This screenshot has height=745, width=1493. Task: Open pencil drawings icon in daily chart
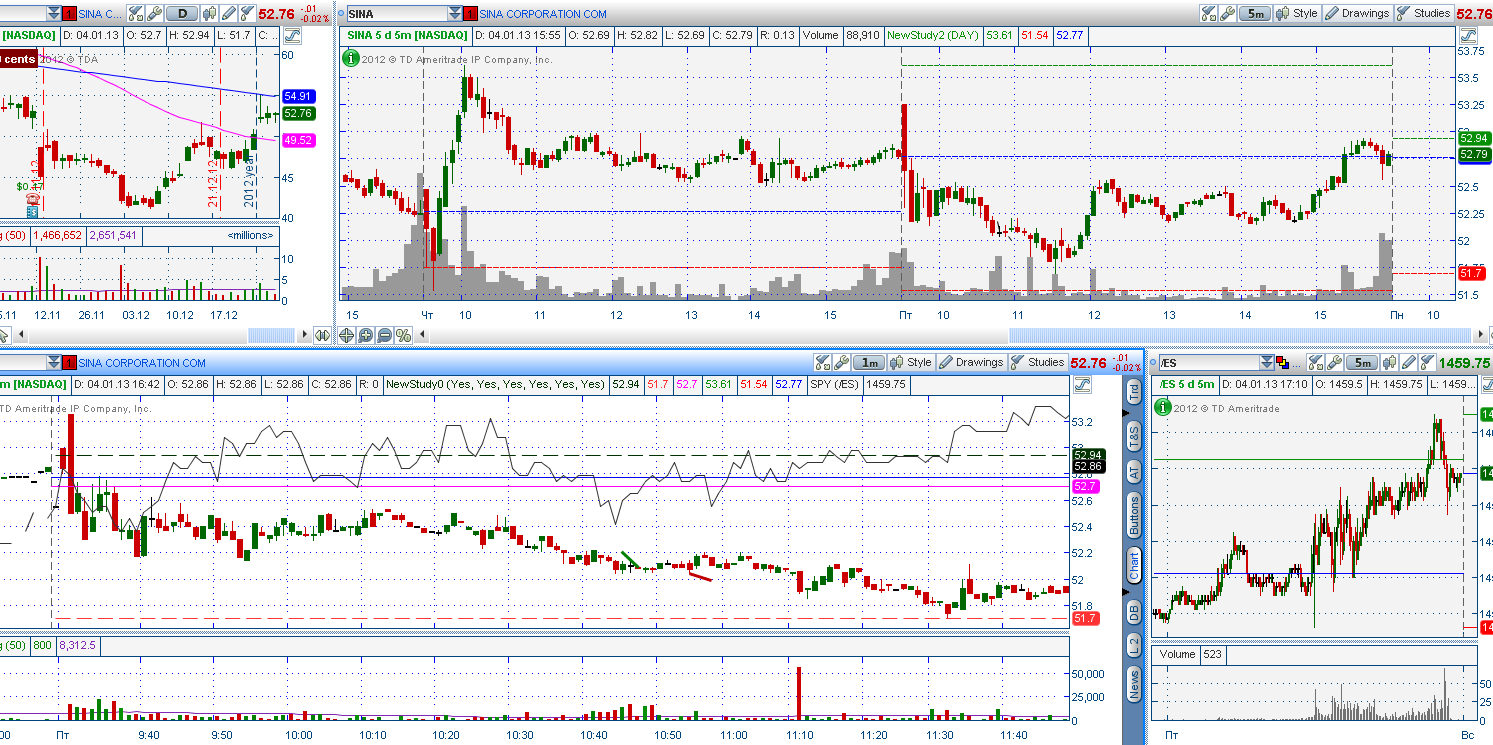[228, 14]
